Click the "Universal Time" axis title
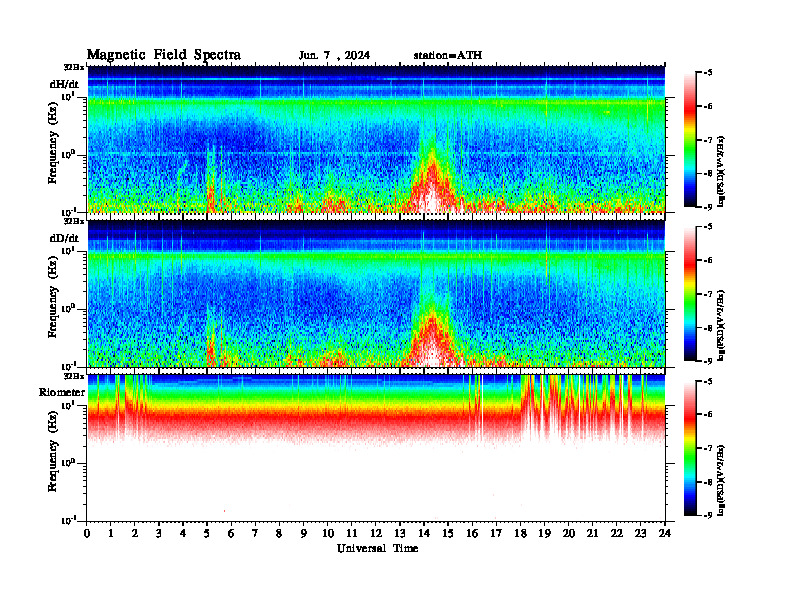The height and width of the screenshot is (612, 792). [378, 548]
